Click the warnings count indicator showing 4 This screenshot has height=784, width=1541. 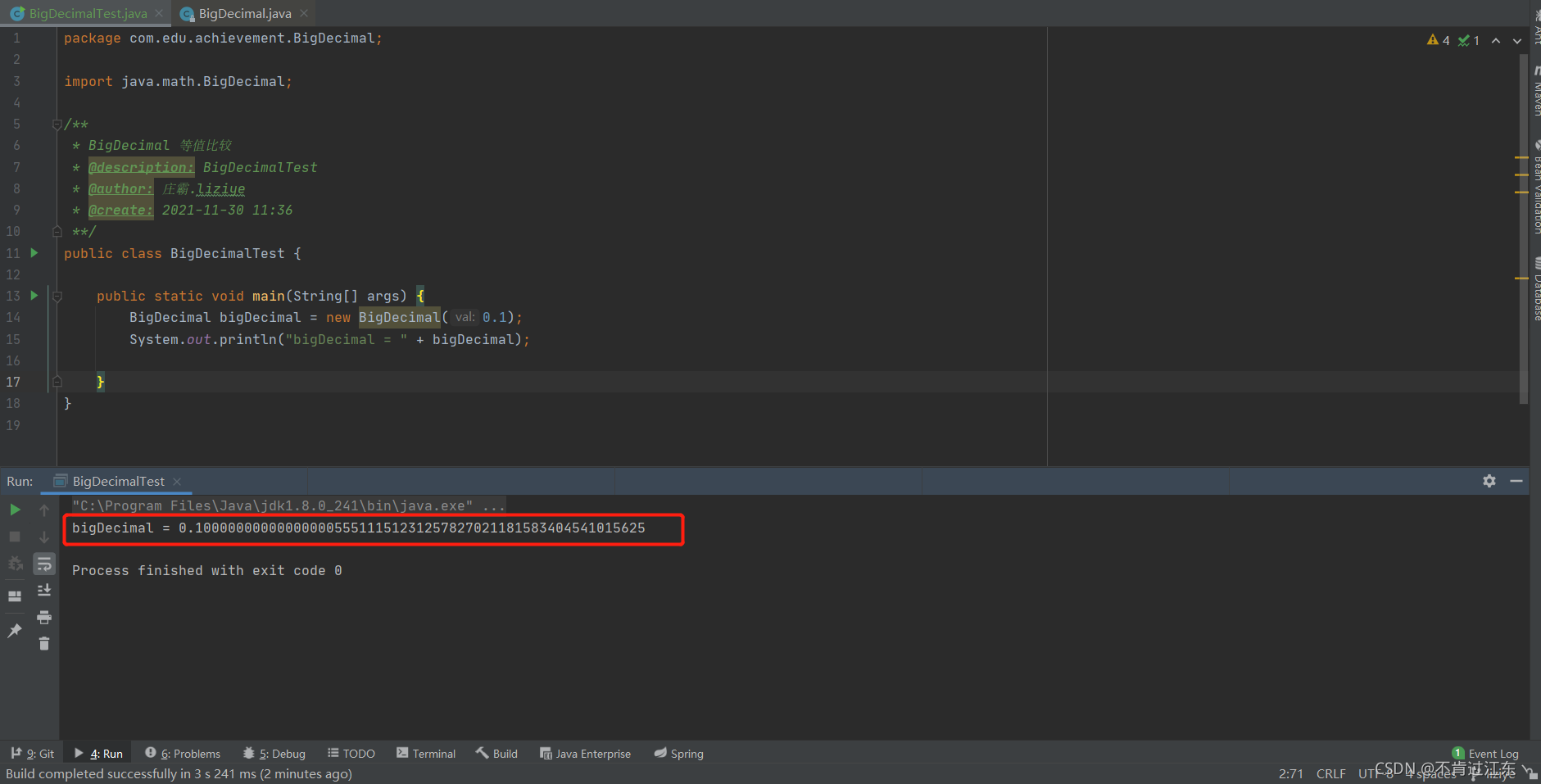pos(1439,40)
